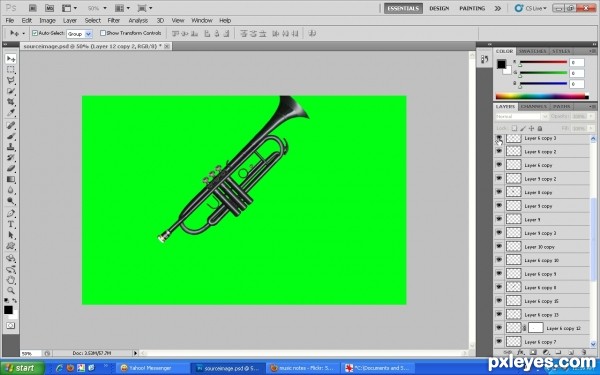Viewport: 600px width, 375px height.
Task: Open the Analysis menu
Action: pyautogui.click(x=138, y=21)
